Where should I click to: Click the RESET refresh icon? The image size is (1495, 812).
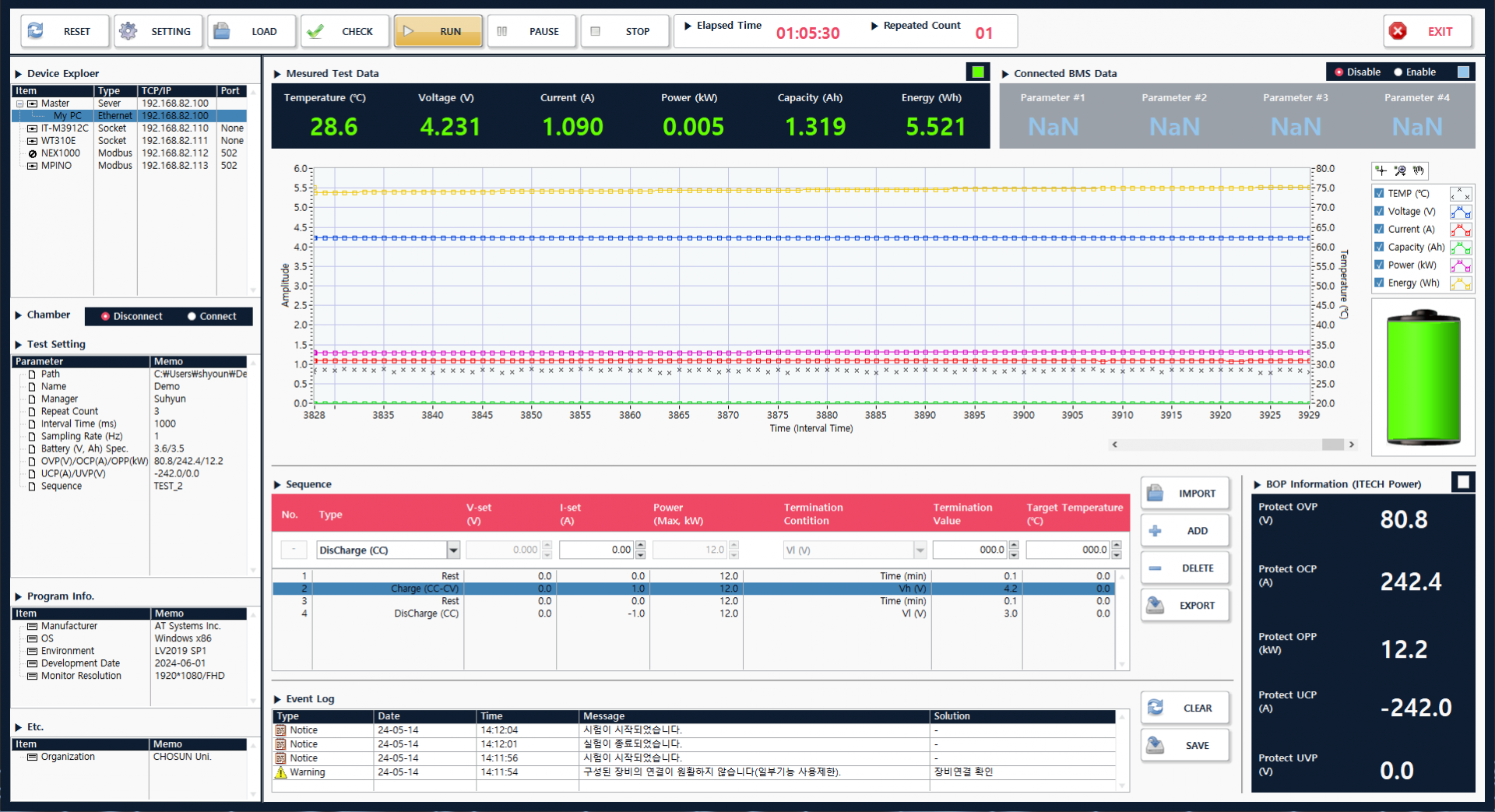(x=36, y=31)
